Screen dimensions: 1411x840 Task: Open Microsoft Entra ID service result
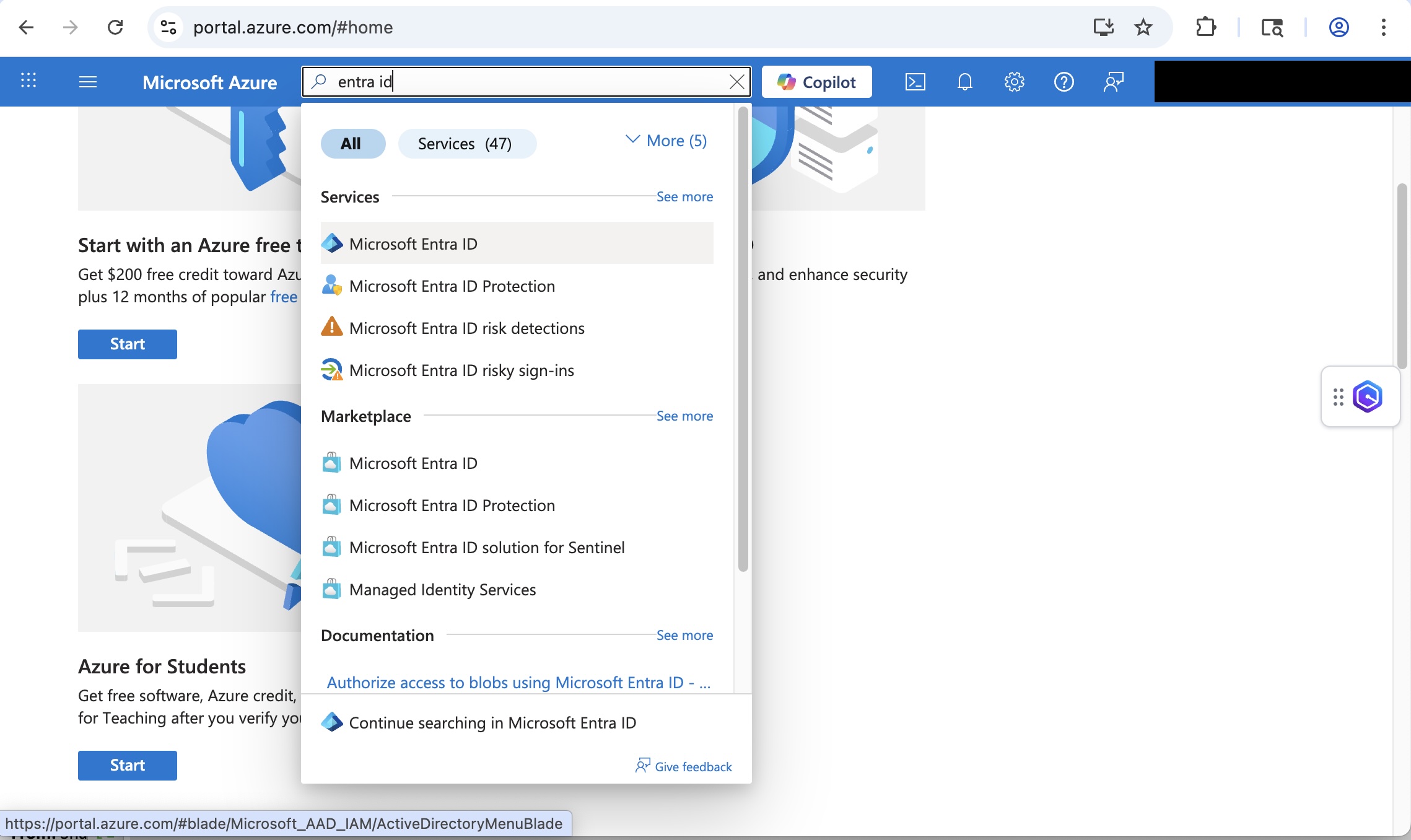pos(517,243)
